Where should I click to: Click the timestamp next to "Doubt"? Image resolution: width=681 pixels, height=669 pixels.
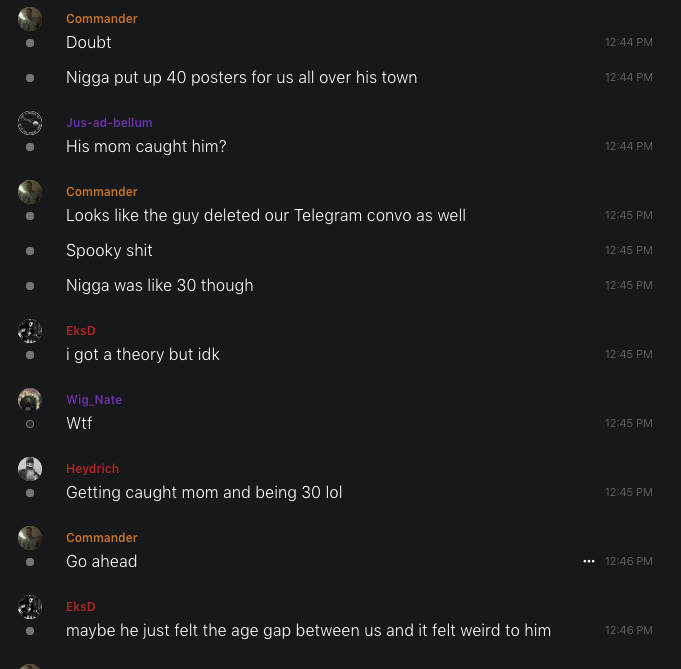(x=628, y=43)
